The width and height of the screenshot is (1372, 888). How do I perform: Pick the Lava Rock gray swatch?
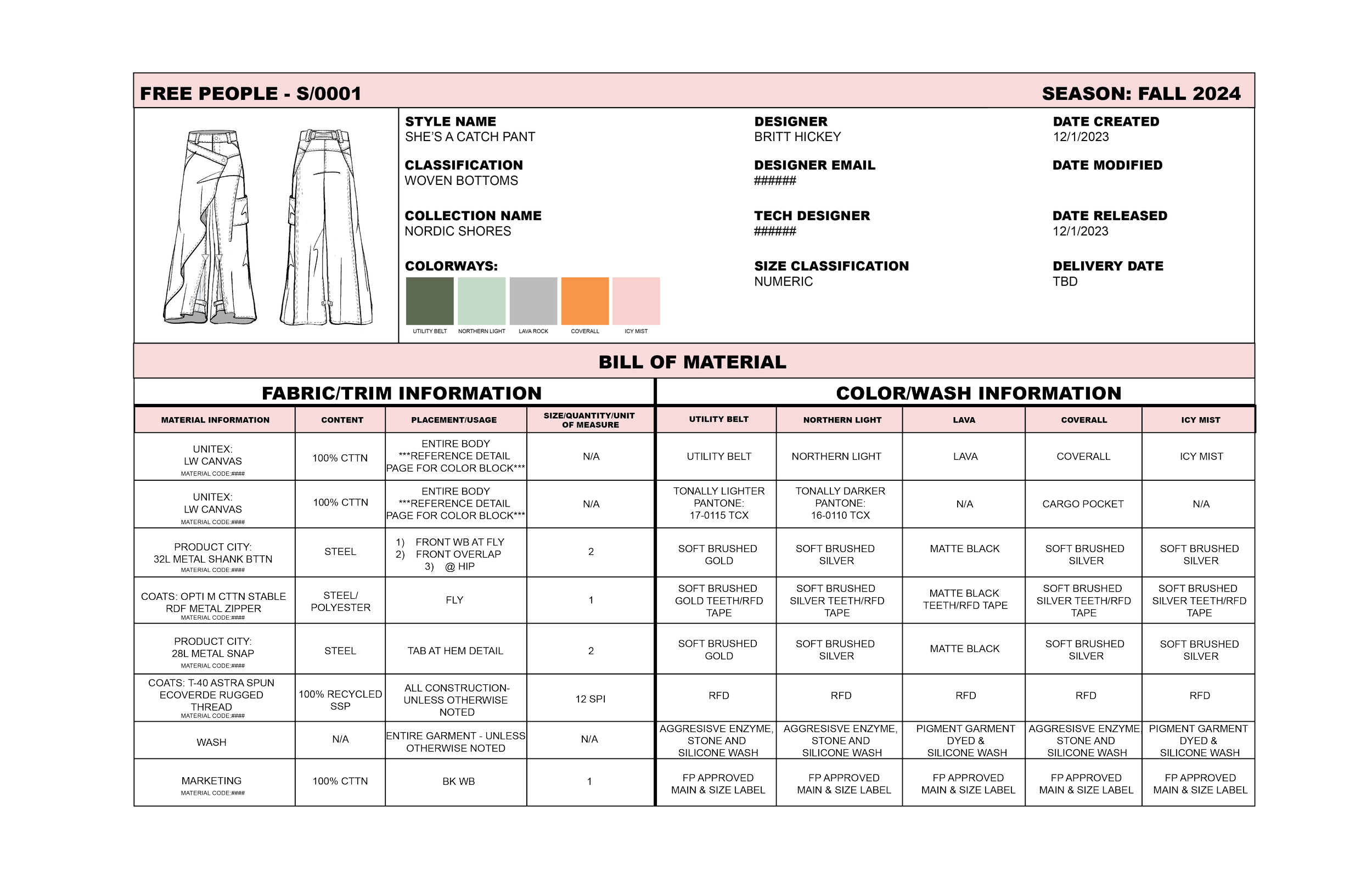tap(533, 301)
